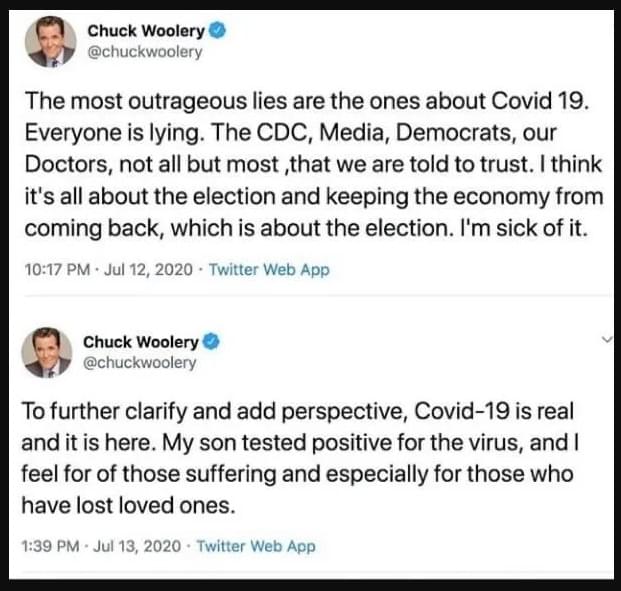Screen dimensions: 621x591
Task: Click the words 'Covid 19.' in the first tweet
Action: click(541, 101)
